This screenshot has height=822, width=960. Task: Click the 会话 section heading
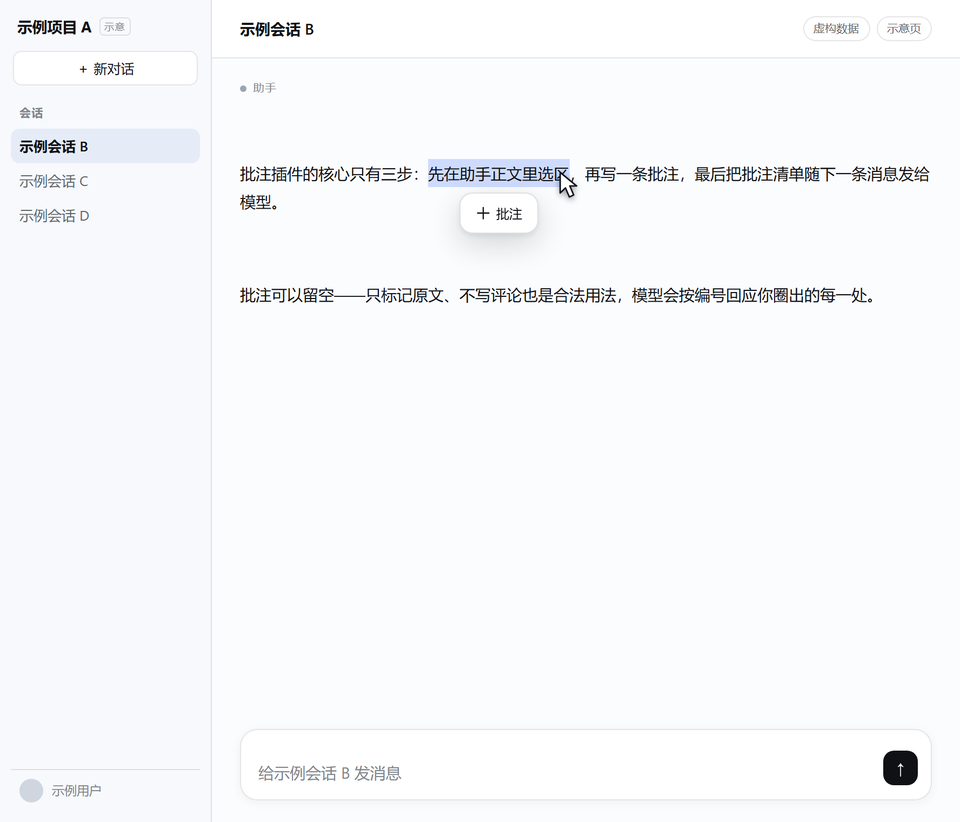point(31,113)
